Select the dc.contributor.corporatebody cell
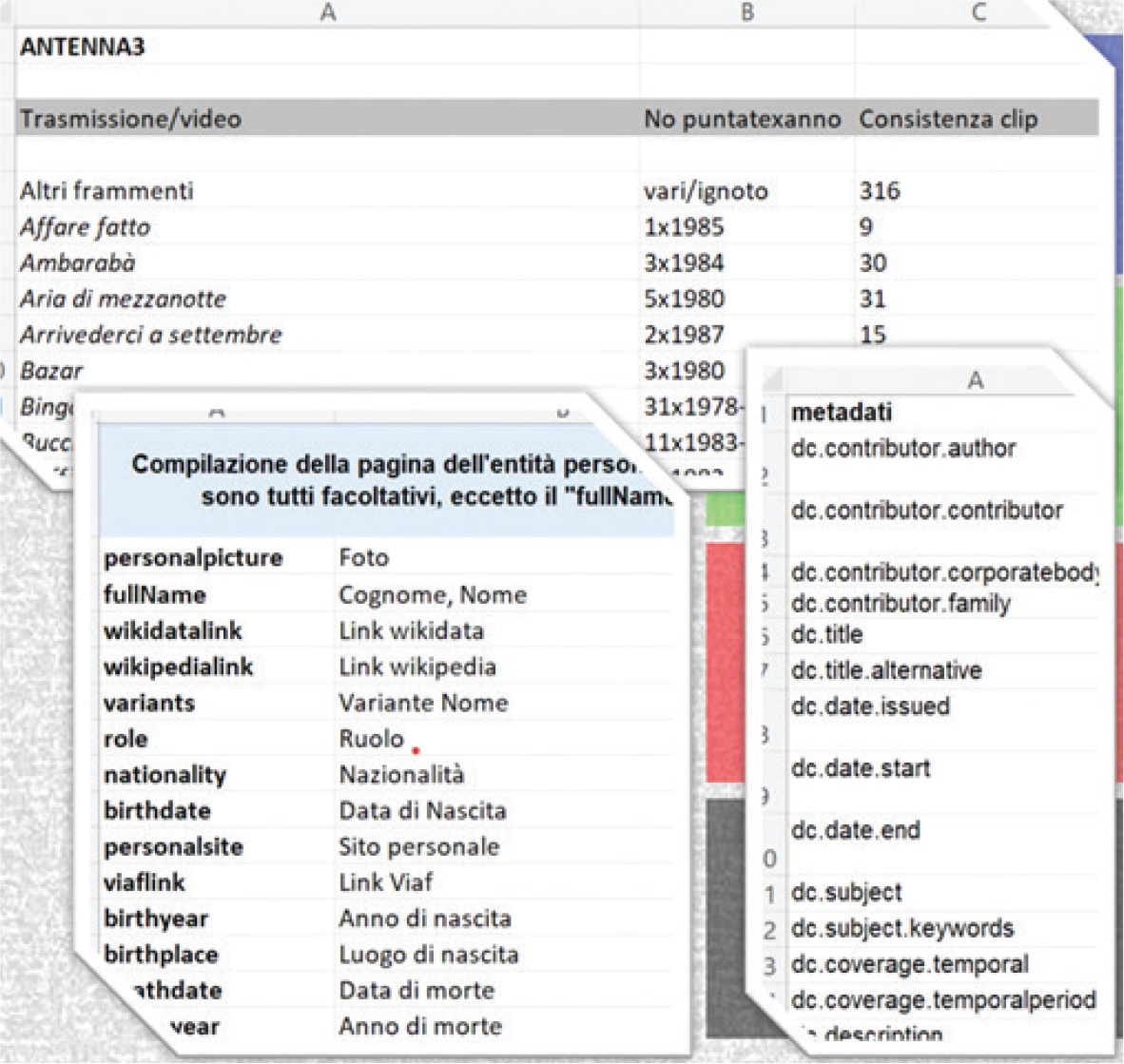This screenshot has height=1064, width=1124. tap(942, 571)
